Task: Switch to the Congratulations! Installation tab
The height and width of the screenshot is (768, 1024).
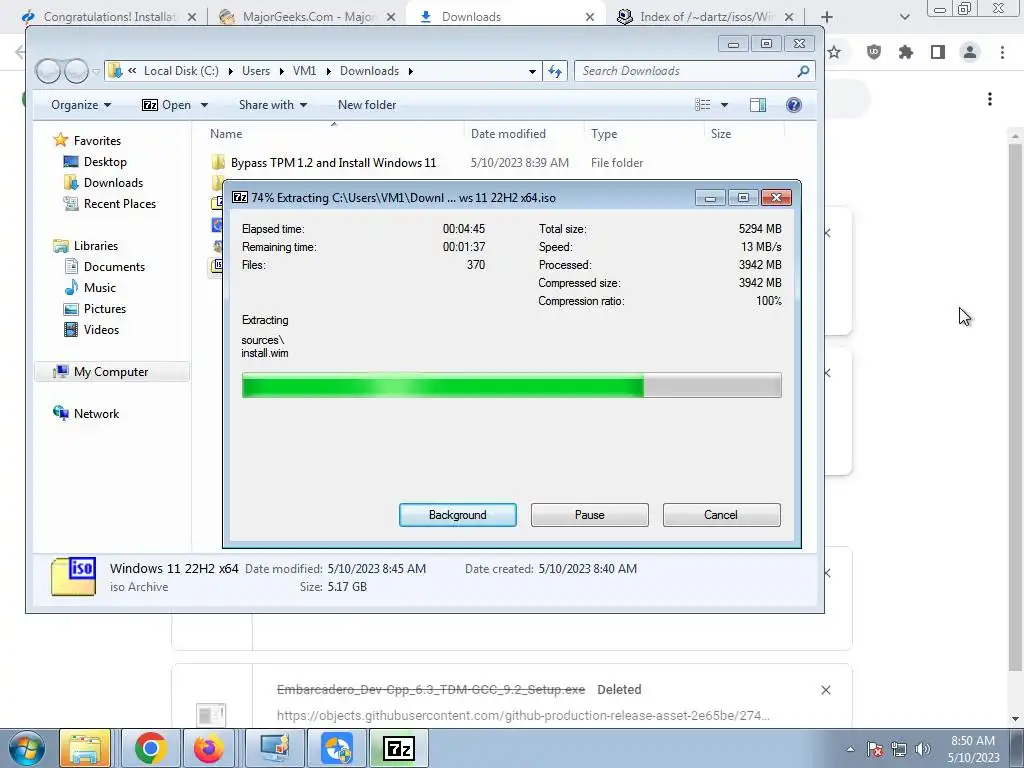Action: coord(110,17)
